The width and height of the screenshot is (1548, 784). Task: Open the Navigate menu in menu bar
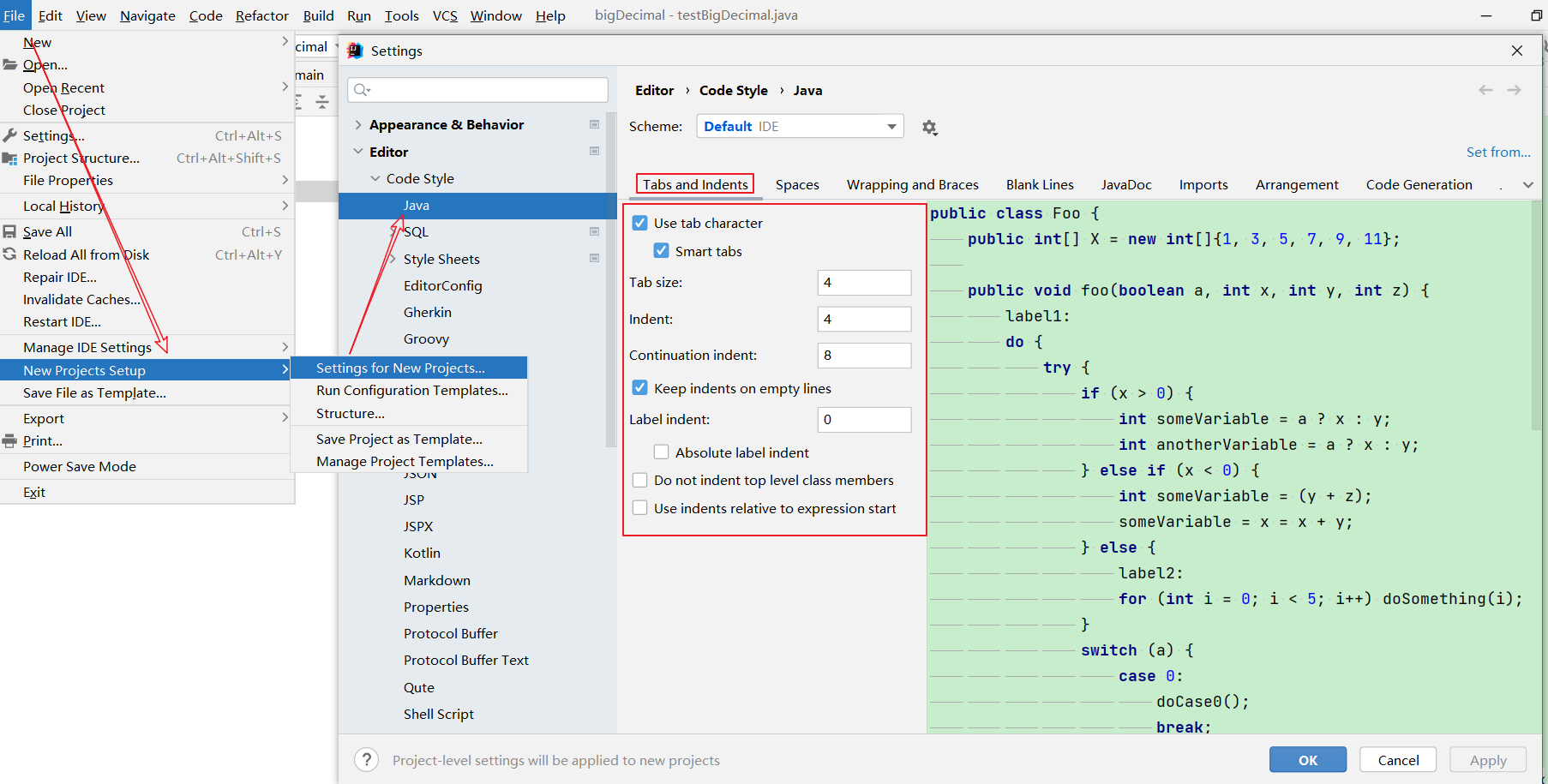pos(147,15)
